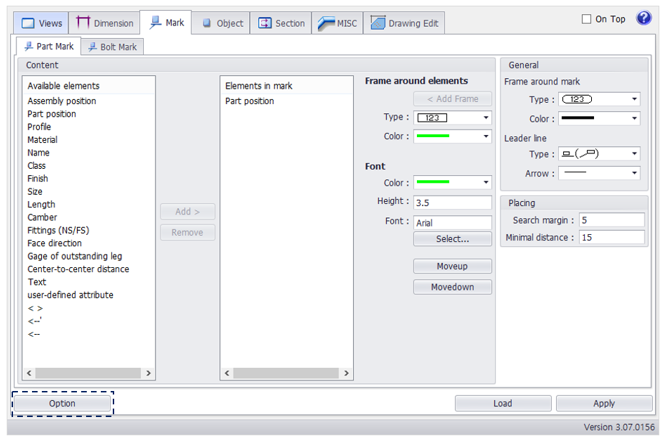Select Material in Available elements list
Screen dimensions: 667x442
pyautogui.click(x=42, y=140)
